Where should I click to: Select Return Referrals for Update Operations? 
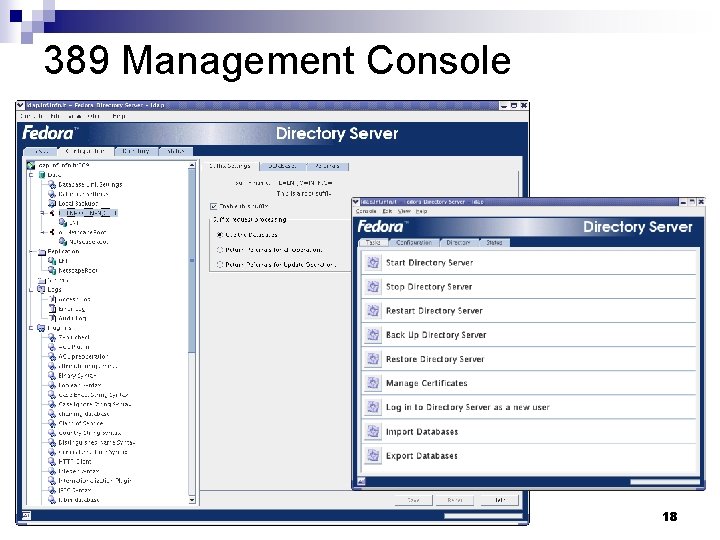coord(219,264)
